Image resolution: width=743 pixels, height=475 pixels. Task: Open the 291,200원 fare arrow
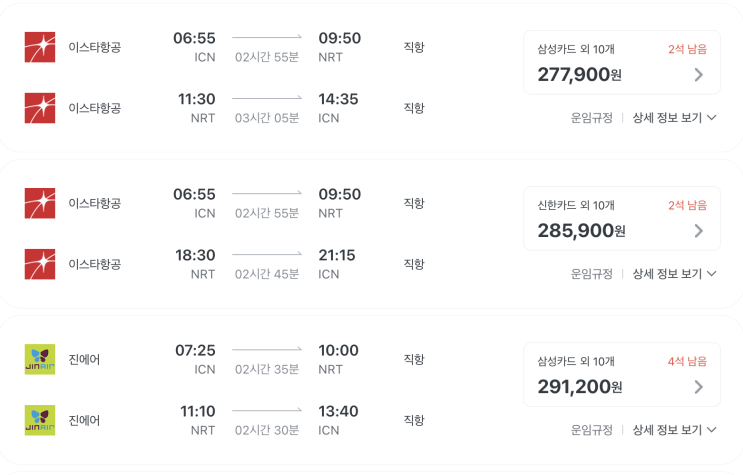[698, 386]
